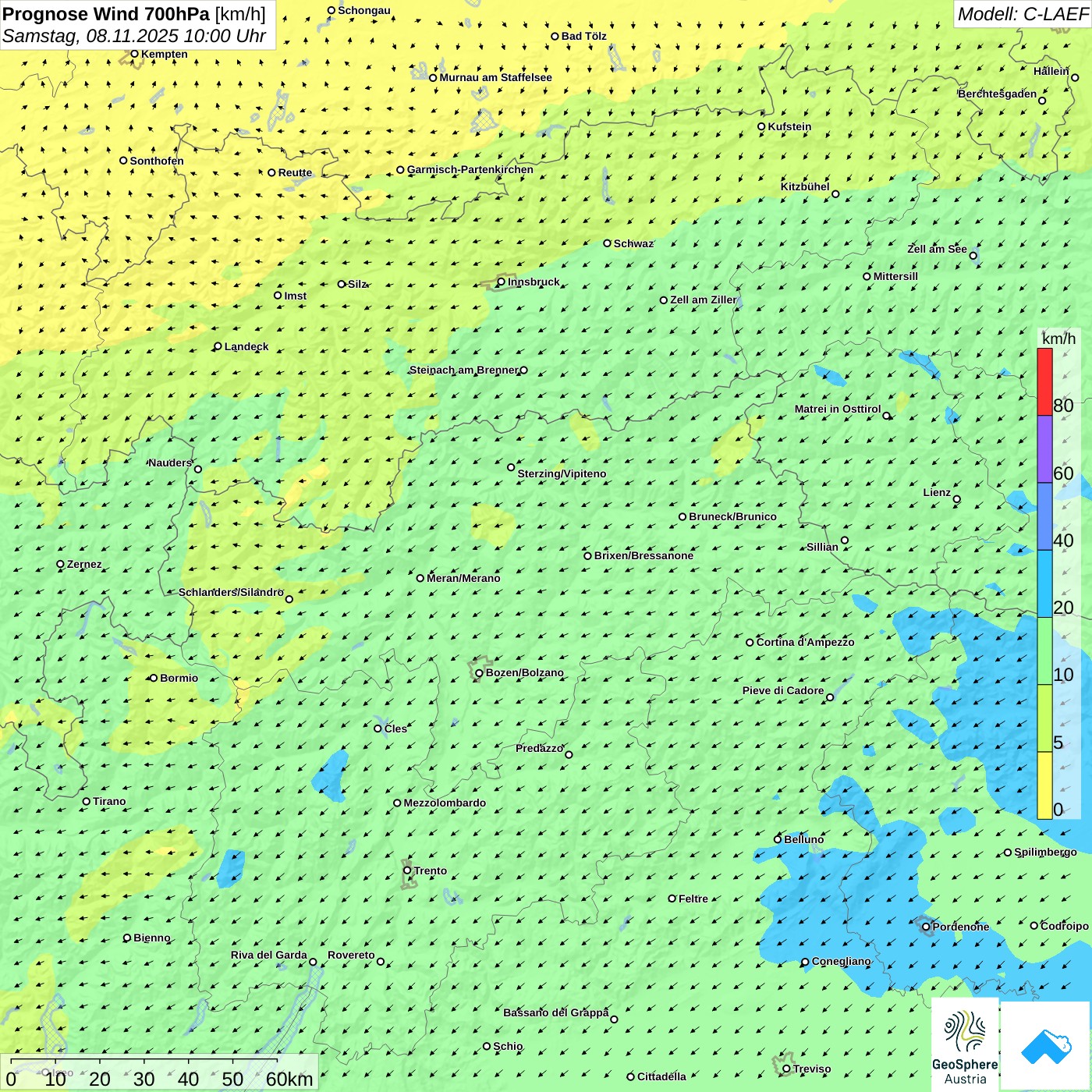This screenshot has width=1092, height=1092.
Task: Click the yellow 0-5 km/h legend segment
Action: [1044, 785]
